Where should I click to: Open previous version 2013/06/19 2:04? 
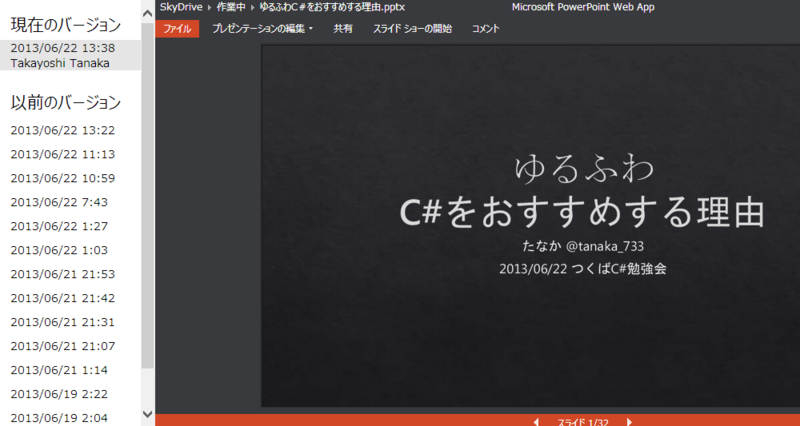[59, 418]
